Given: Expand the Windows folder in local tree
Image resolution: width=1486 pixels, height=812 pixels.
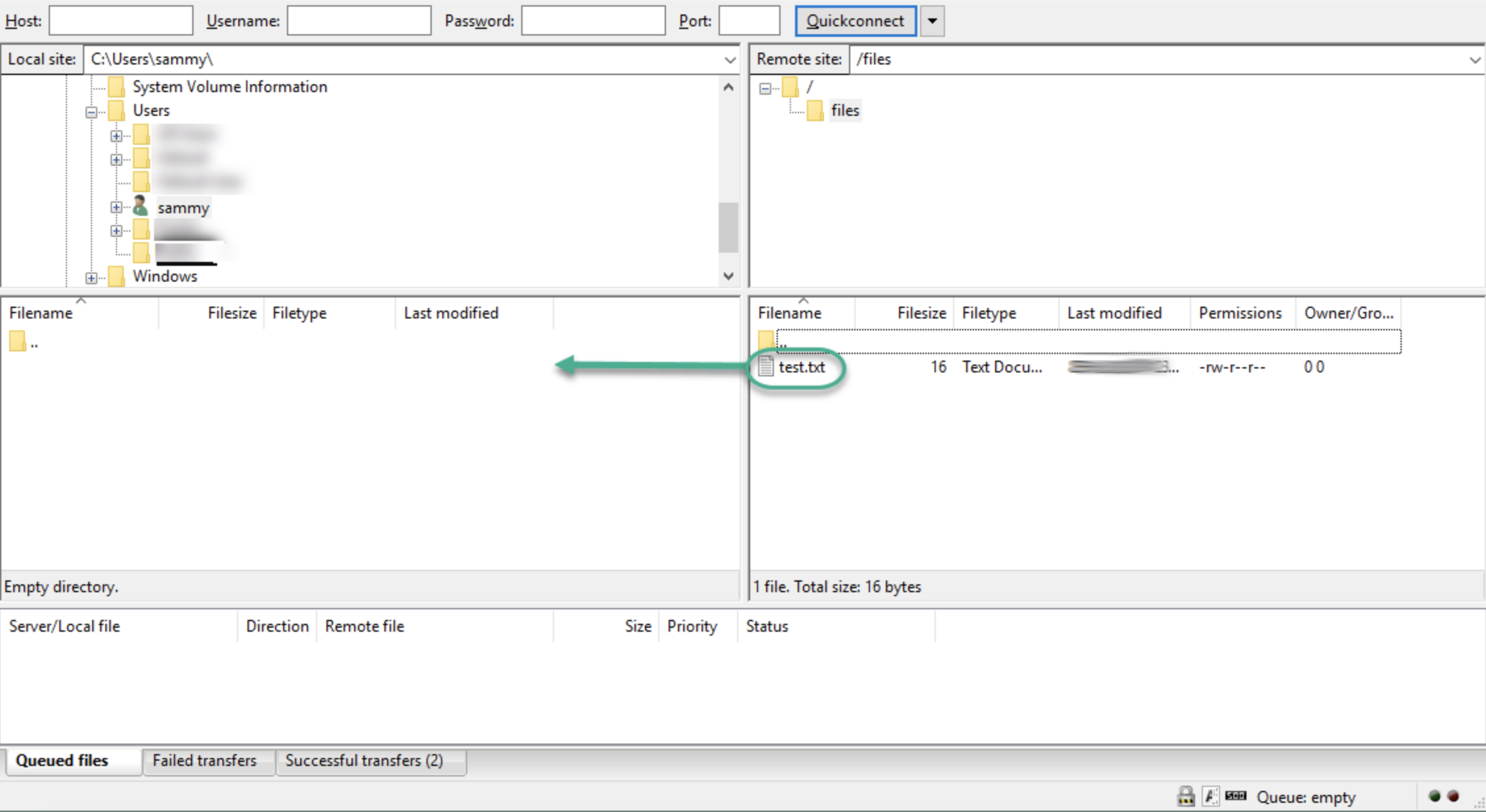Looking at the screenshot, I should click(91, 278).
